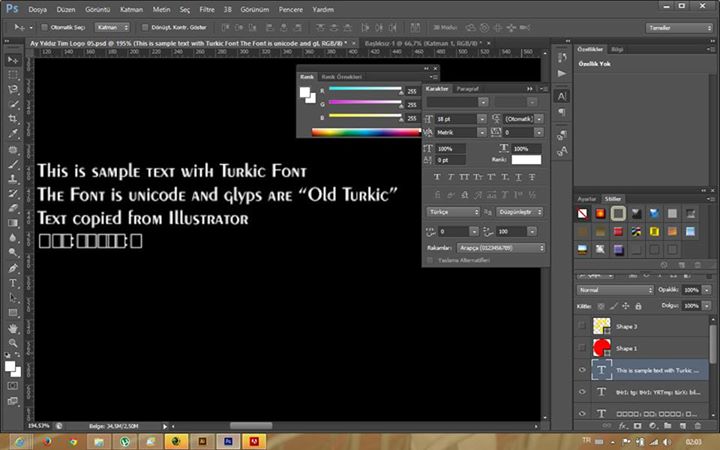This screenshot has height=450, width=720.
Task: Switch to the Renk Örnekleri tab
Action: coord(341,76)
